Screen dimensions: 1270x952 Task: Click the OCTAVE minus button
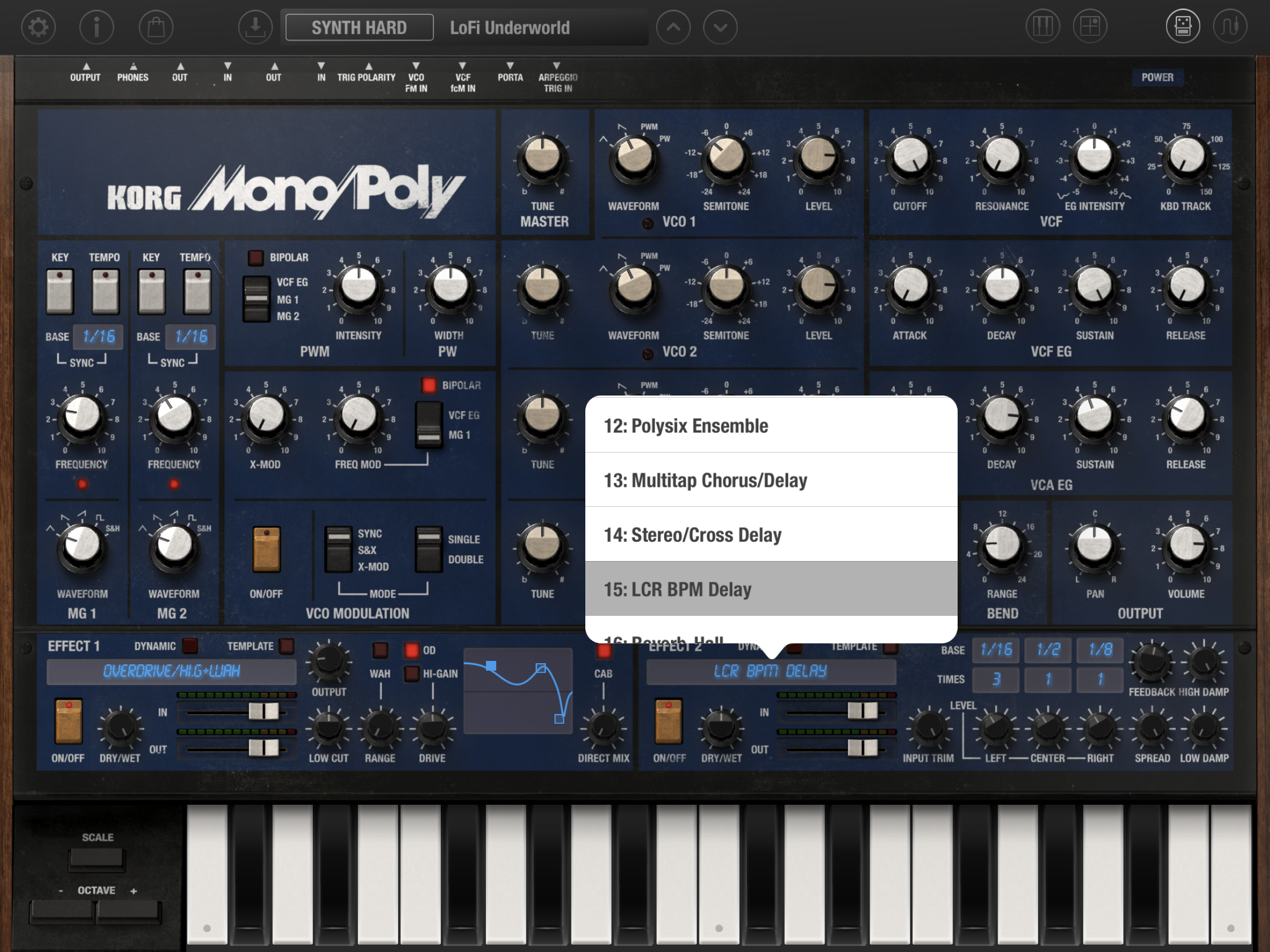pyautogui.click(x=62, y=912)
